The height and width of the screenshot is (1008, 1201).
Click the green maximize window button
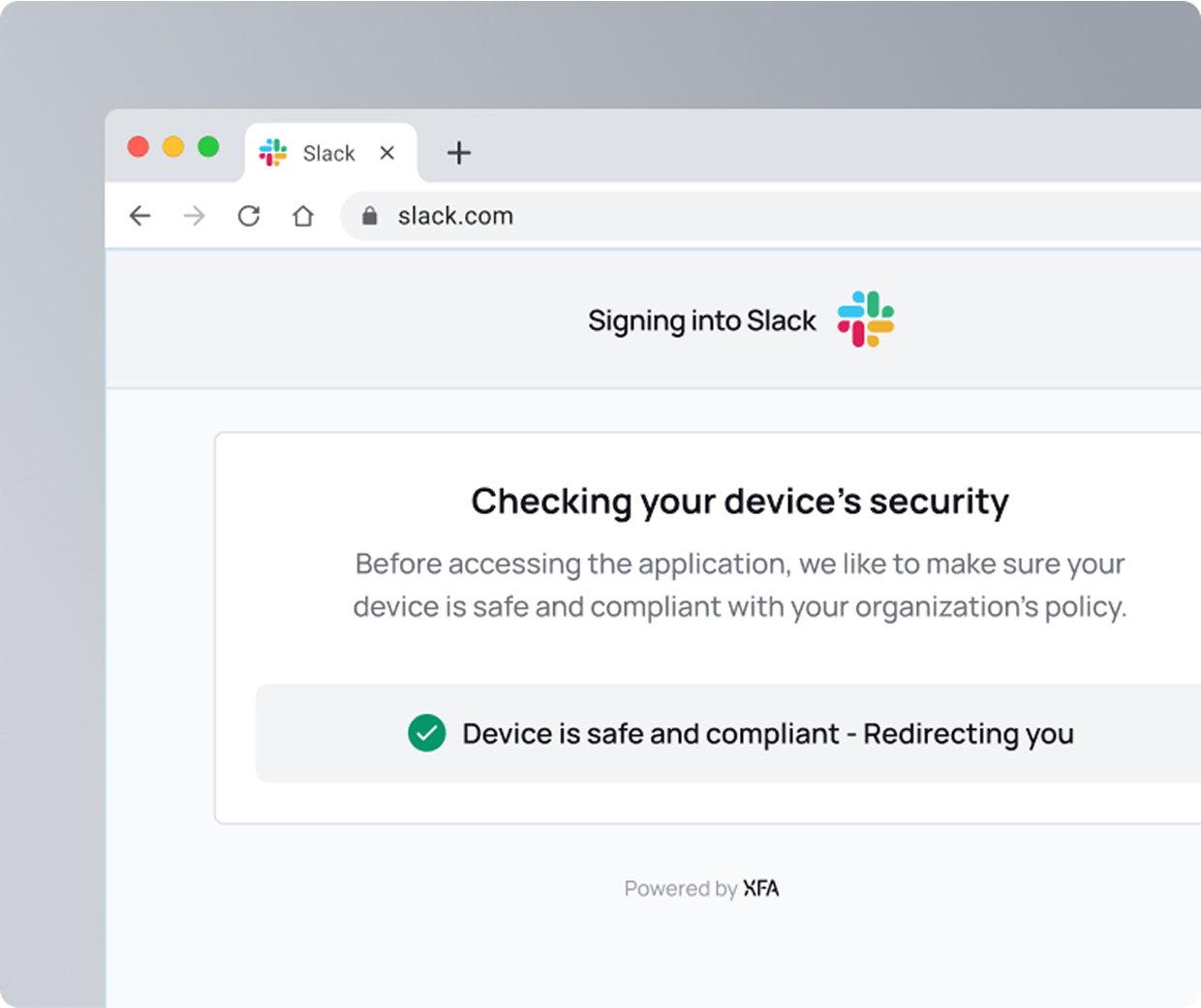pyautogui.click(x=208, y=146)
